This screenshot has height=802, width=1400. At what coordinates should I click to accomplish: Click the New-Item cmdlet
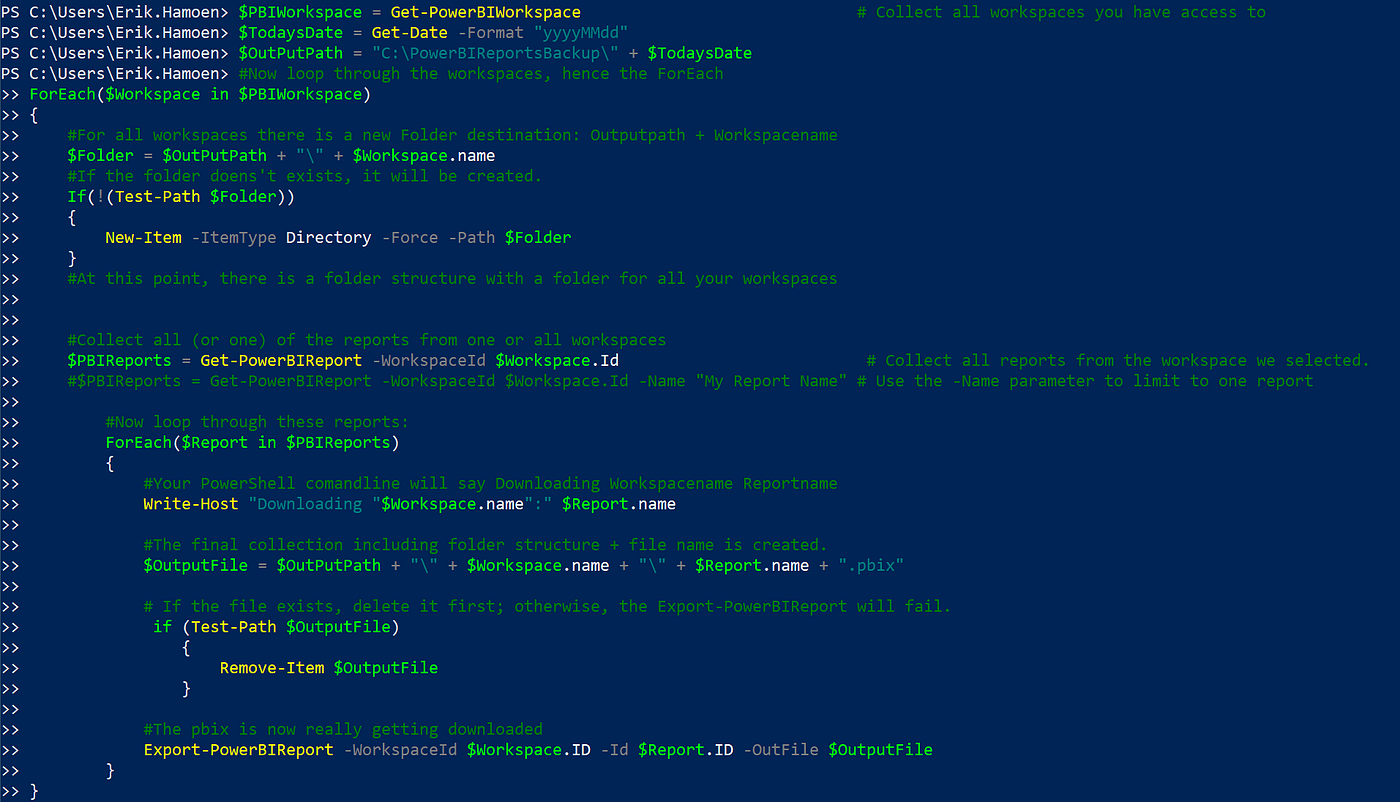143,237
